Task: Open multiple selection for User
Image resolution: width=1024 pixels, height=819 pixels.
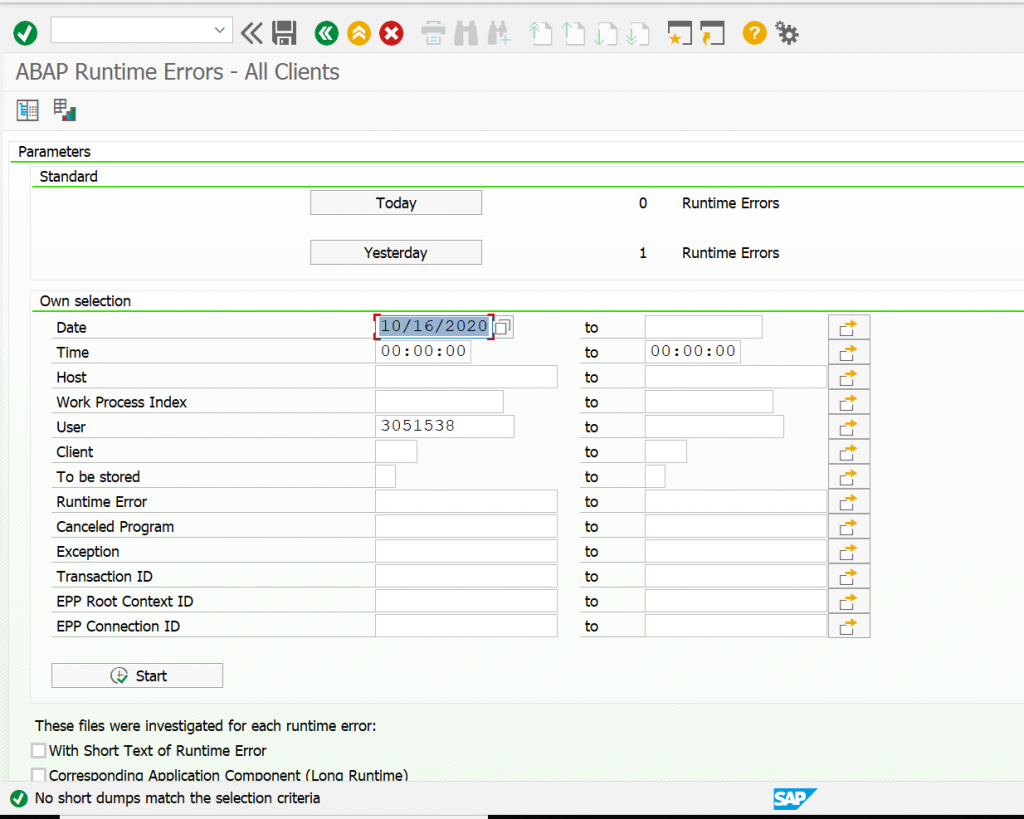Action: coord(848,426)
